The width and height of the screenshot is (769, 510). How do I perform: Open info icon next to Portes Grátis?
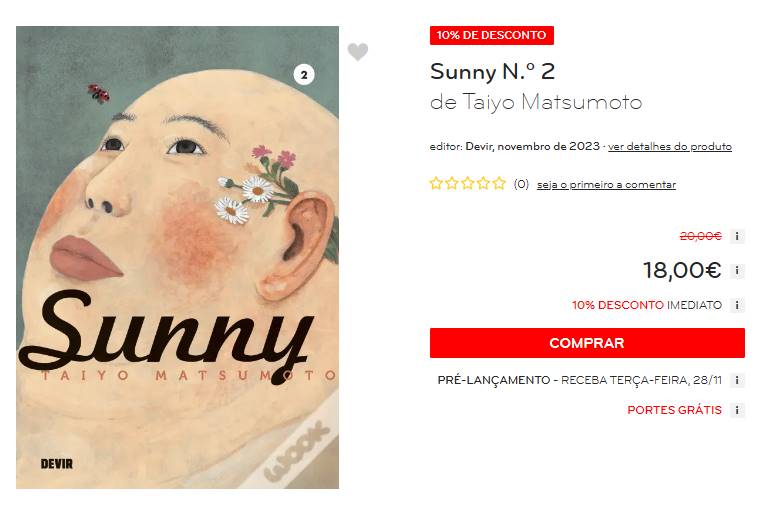click(x=737, y=410)
